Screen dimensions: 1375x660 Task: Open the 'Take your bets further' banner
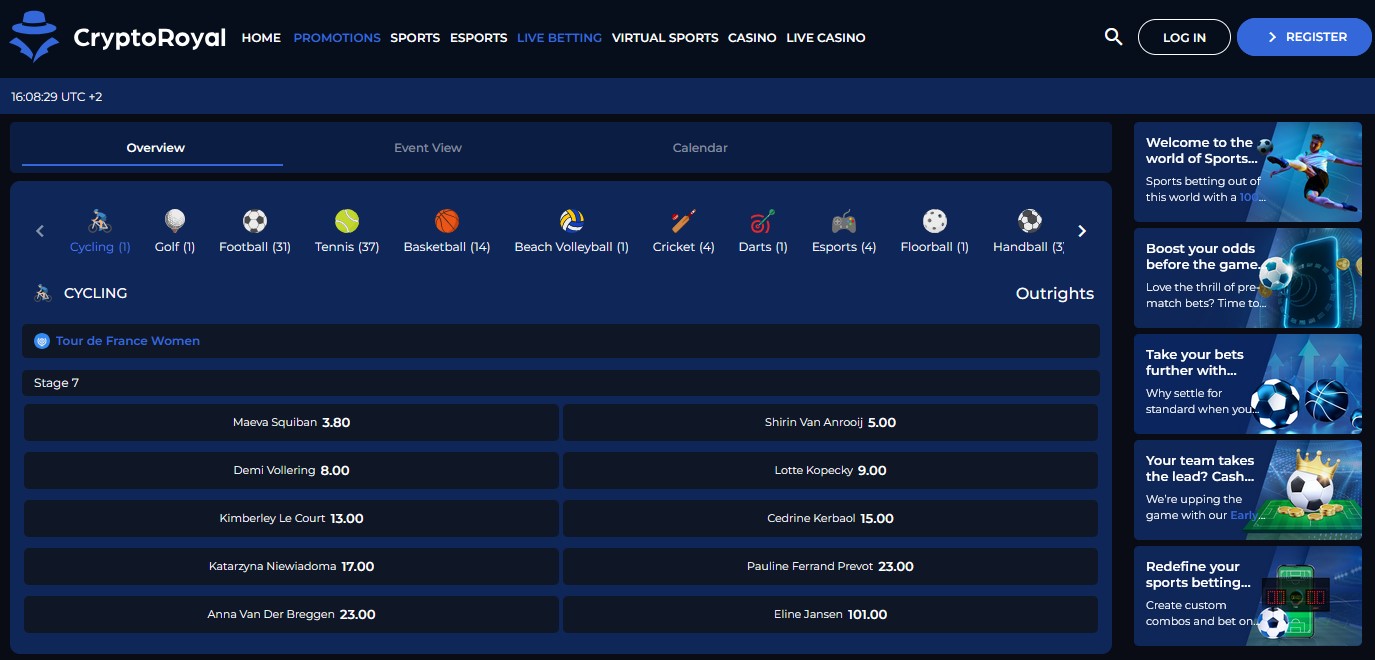1248,384
